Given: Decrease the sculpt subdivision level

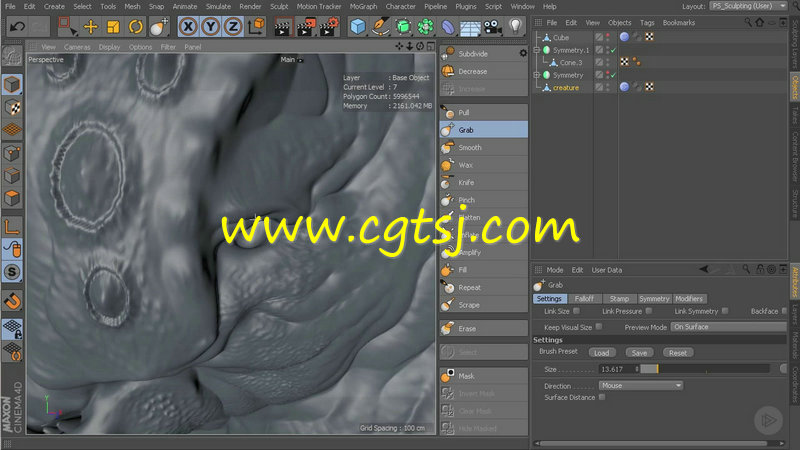Looking at the screenshot, I should (x=484, y=71).
